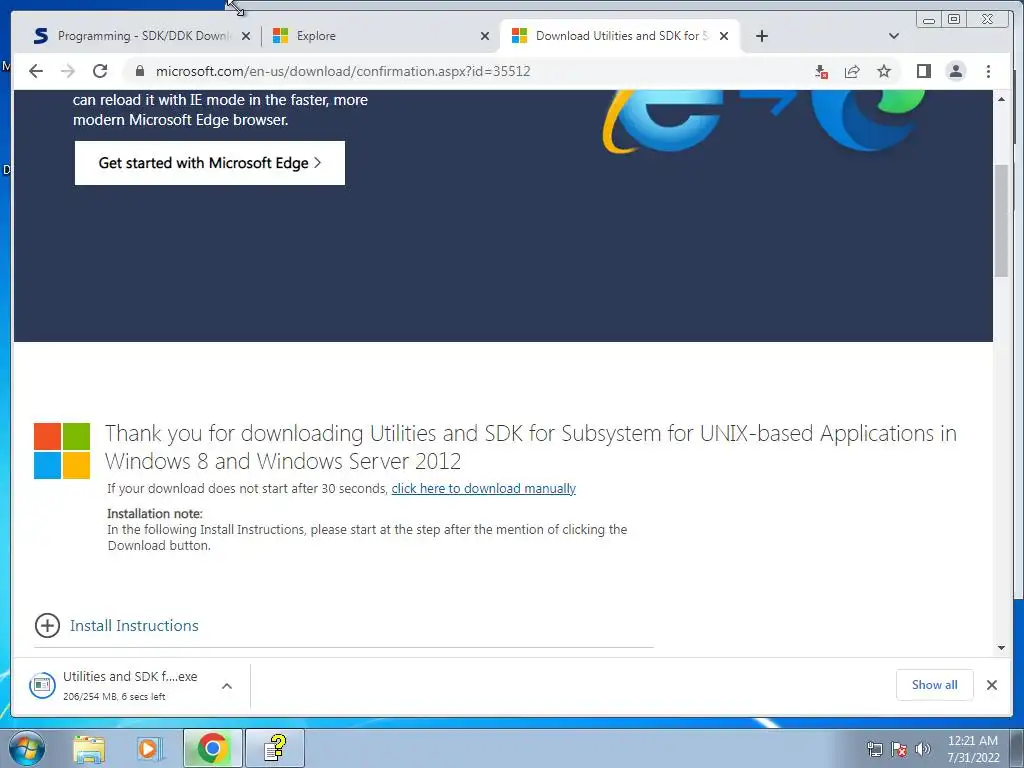
Task: Expand download item options chevron
Action: click(x=227, y=686)
